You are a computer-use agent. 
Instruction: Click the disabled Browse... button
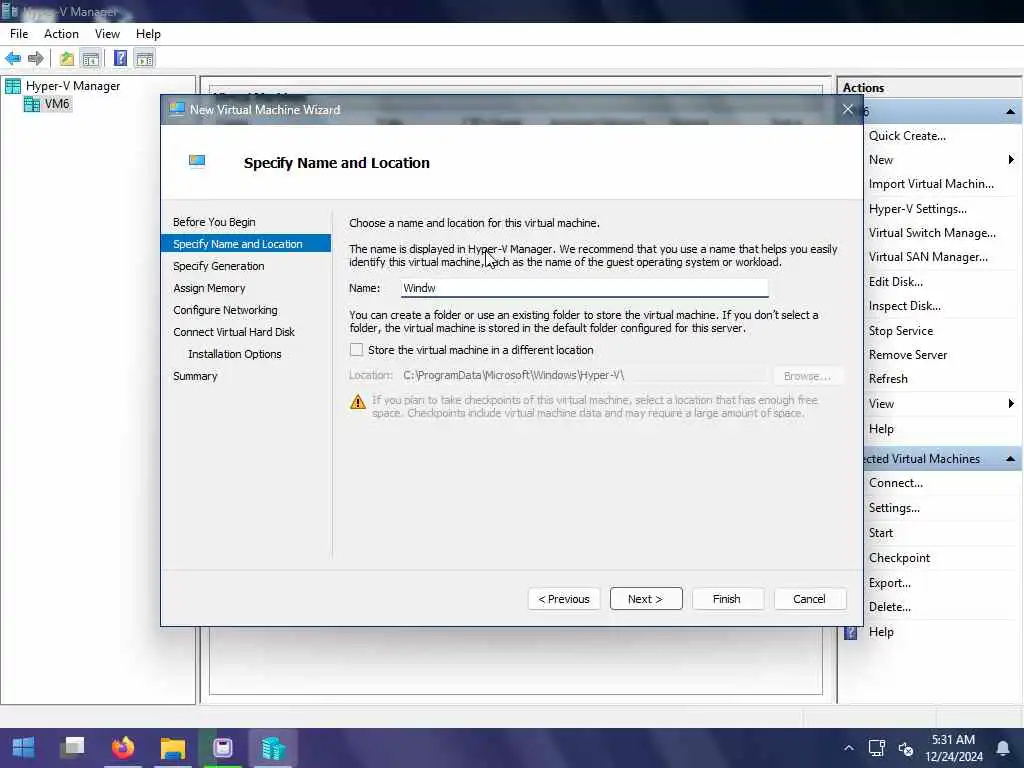click(807, 376)
